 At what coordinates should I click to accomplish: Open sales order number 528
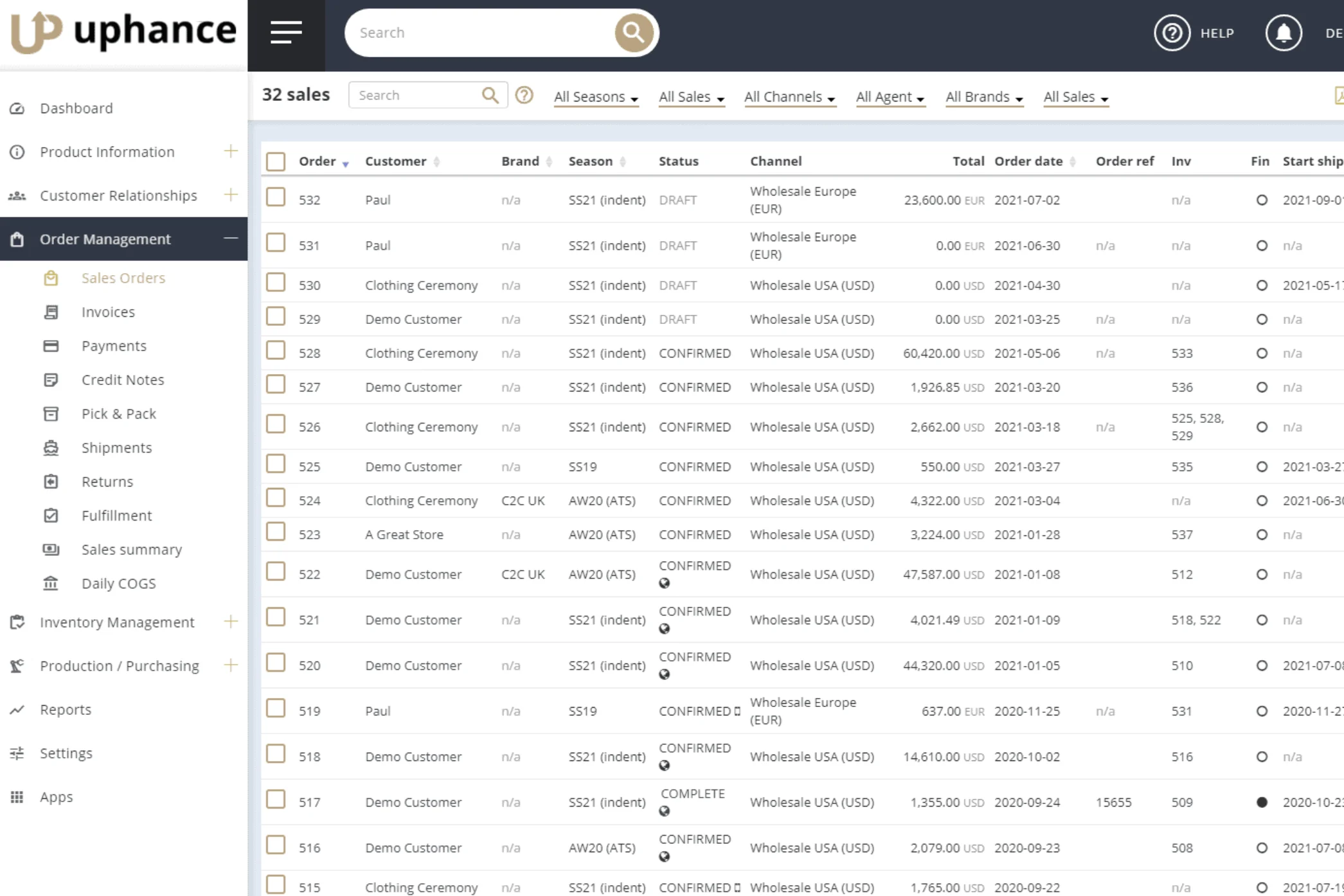[310, 354]
